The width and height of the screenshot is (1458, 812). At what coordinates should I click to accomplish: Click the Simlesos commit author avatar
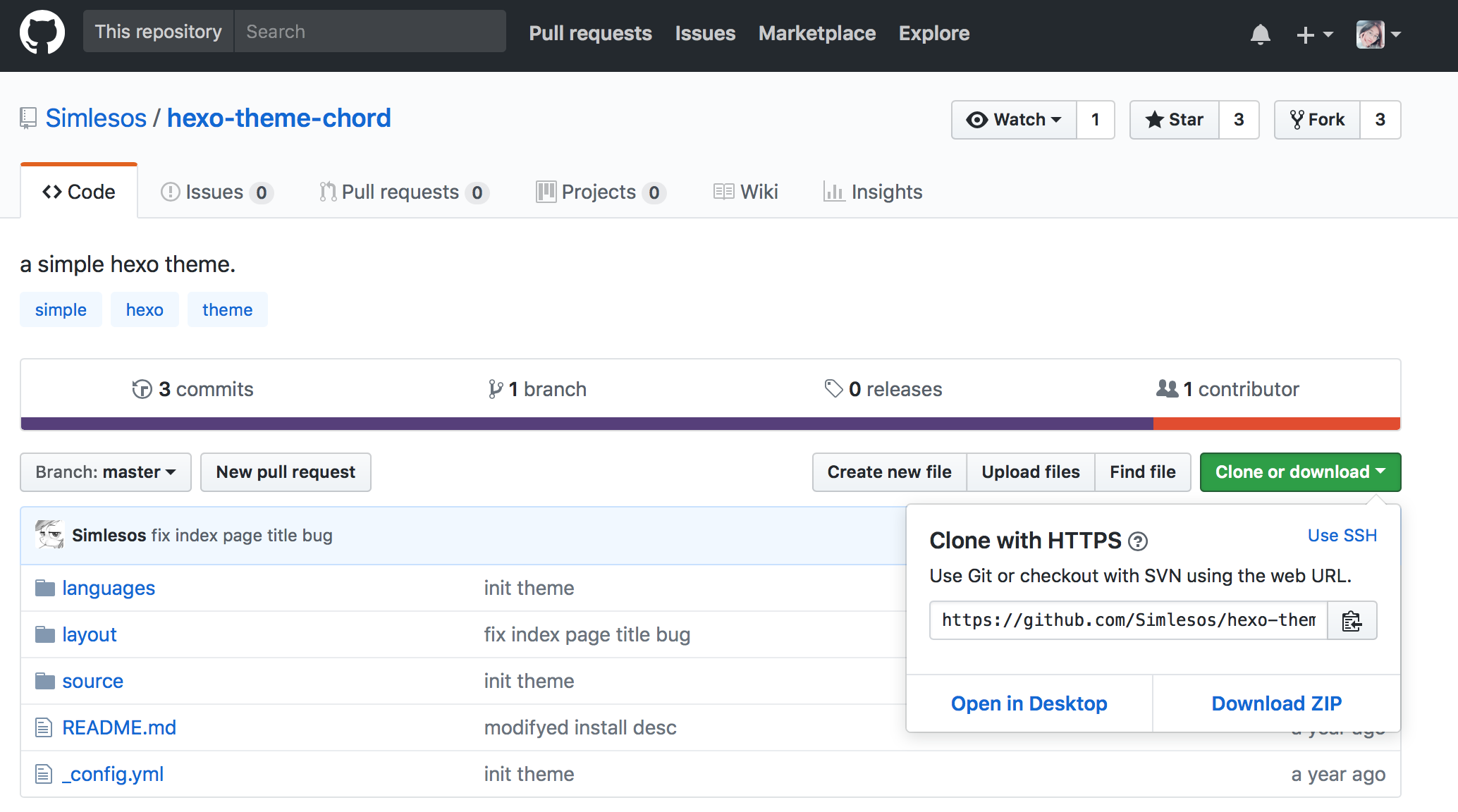[x=50, y=535]
